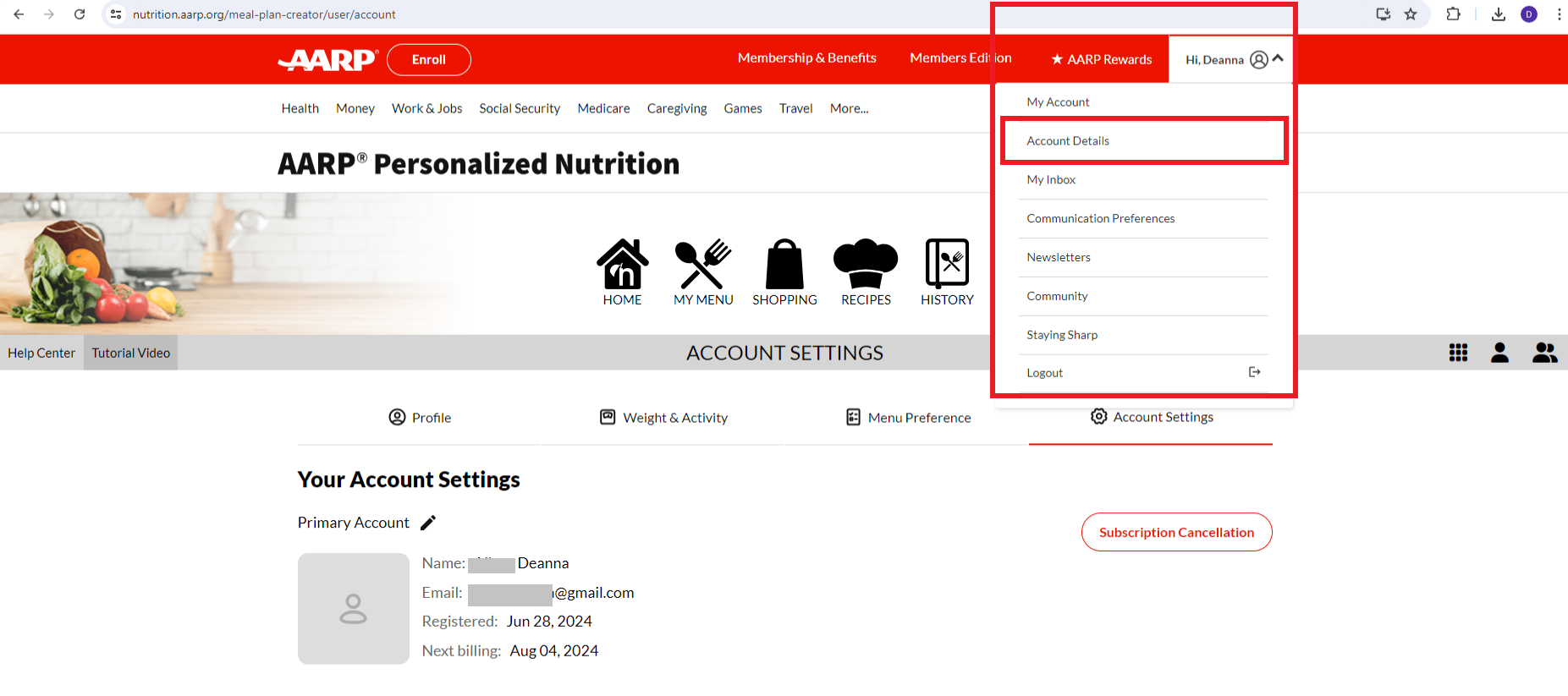Go to Work & Jobs section
The height and width of the screenshot is (696, 1568).
tap(427, 108)
